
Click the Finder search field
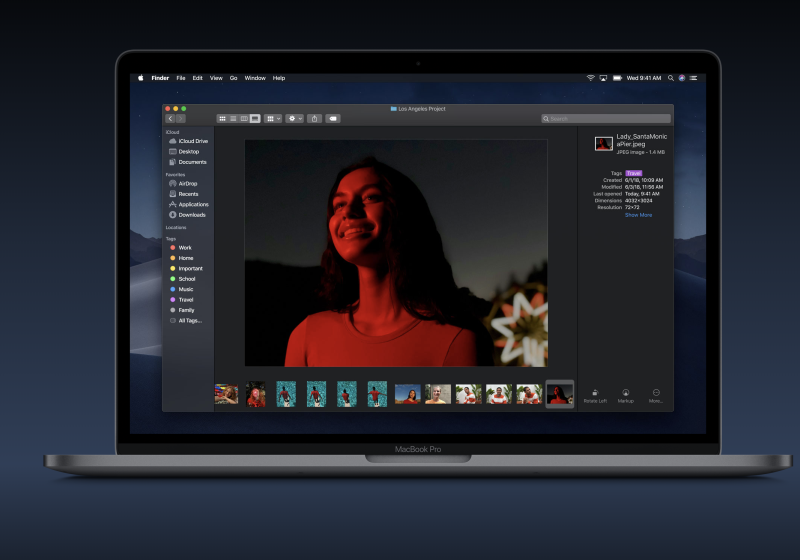[x=605, y=118]
